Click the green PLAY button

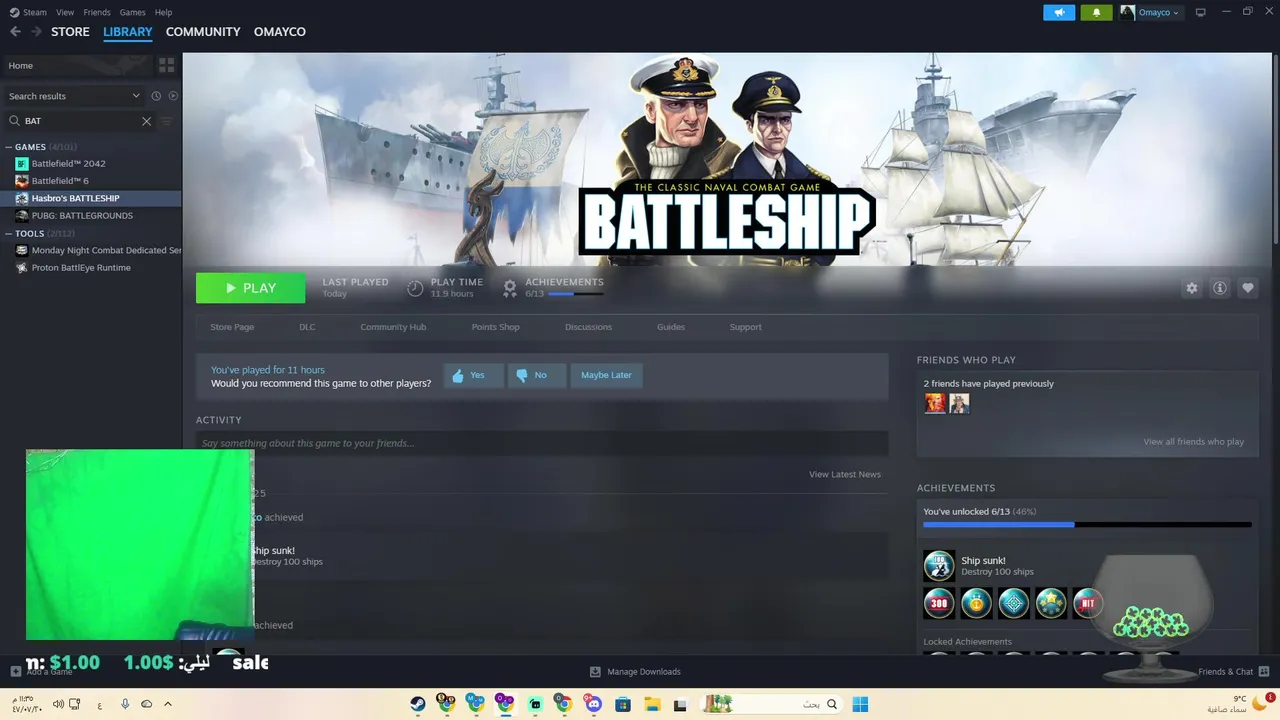tap(250, 288)
